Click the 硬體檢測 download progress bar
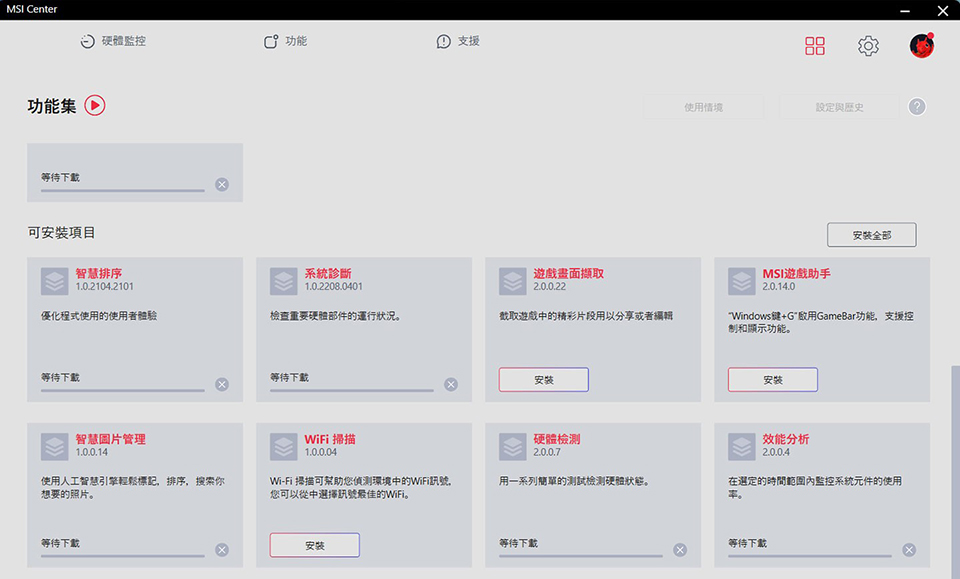Screen dimensions: 960x579 click(580, 556)
